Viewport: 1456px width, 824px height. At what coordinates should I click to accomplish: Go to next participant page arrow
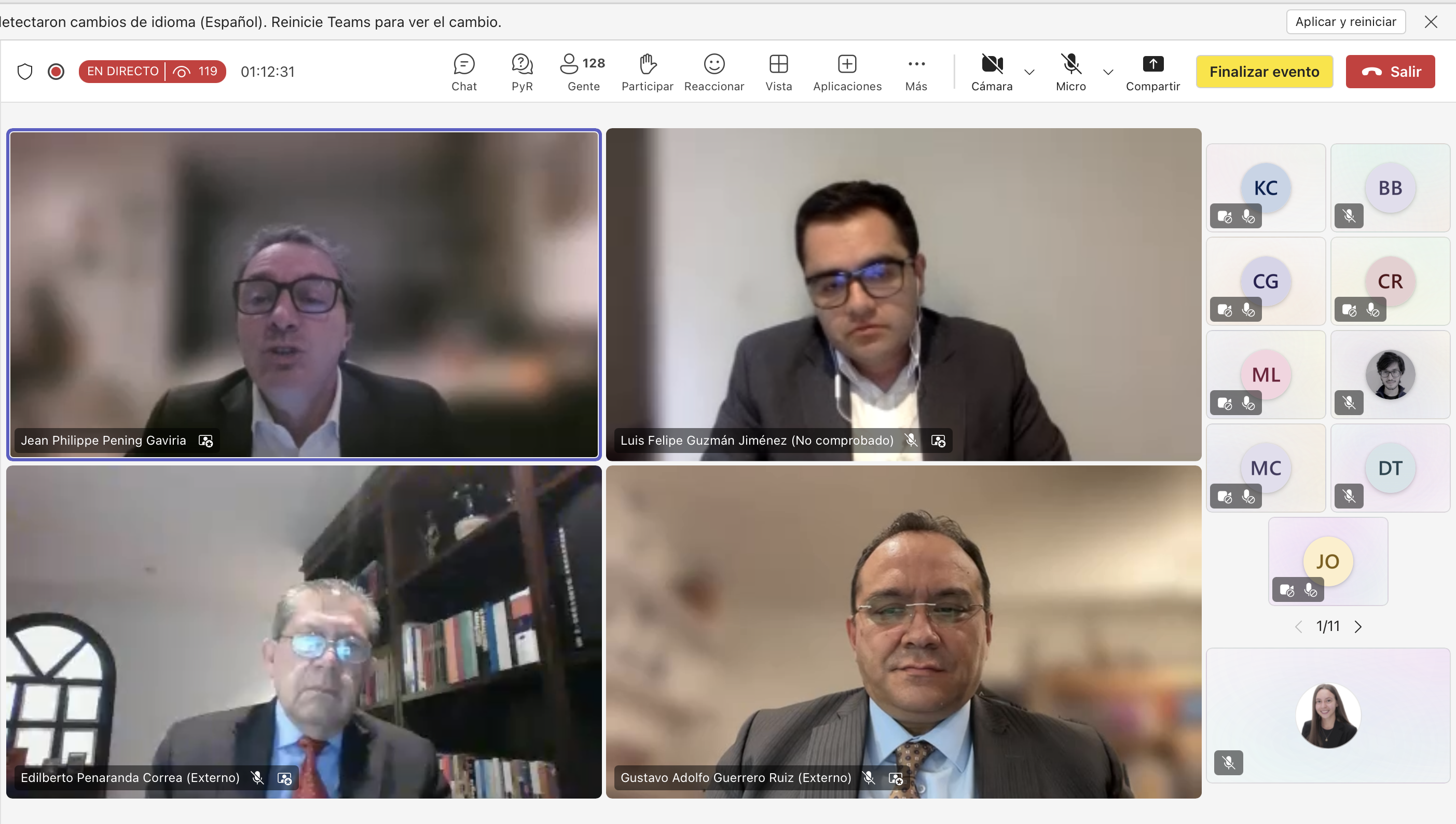coord(1358,626)
